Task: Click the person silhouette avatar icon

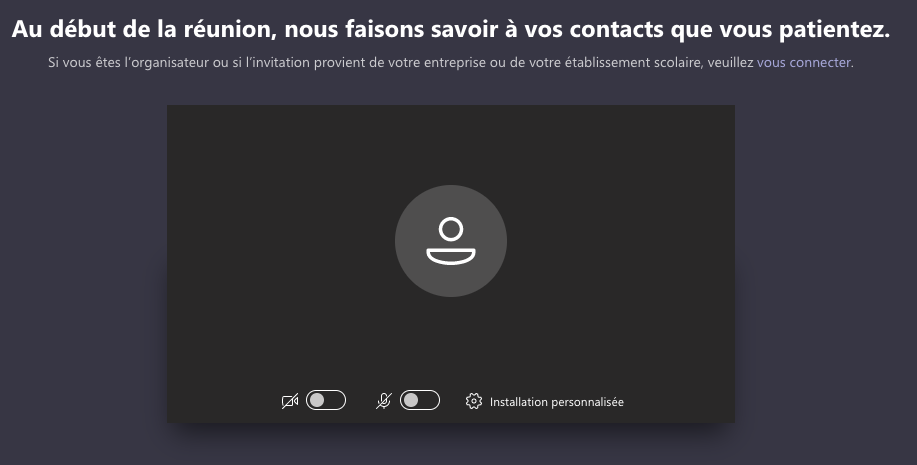Action: click(451, 241)
